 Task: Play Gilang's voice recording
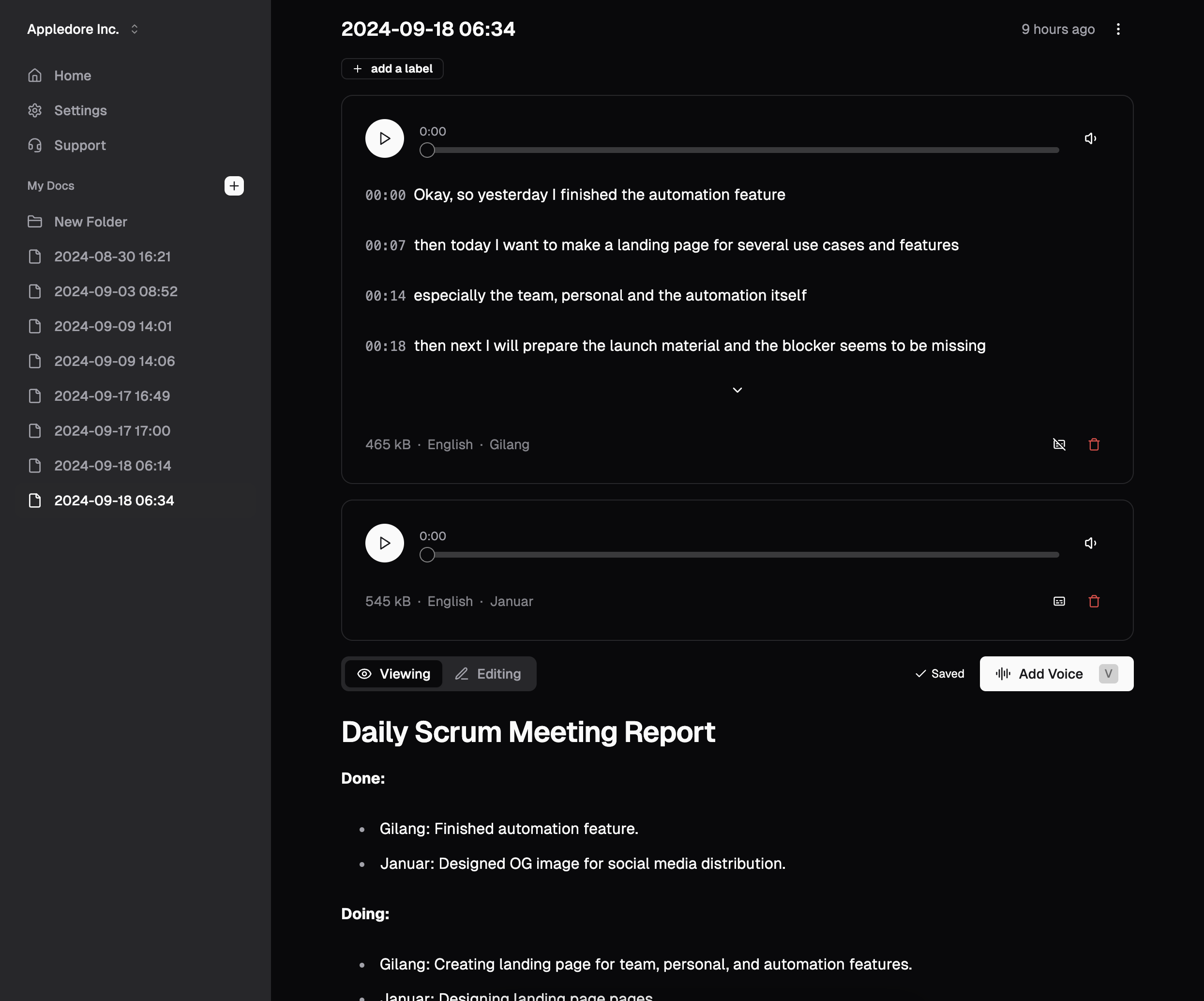click(384, 138)
